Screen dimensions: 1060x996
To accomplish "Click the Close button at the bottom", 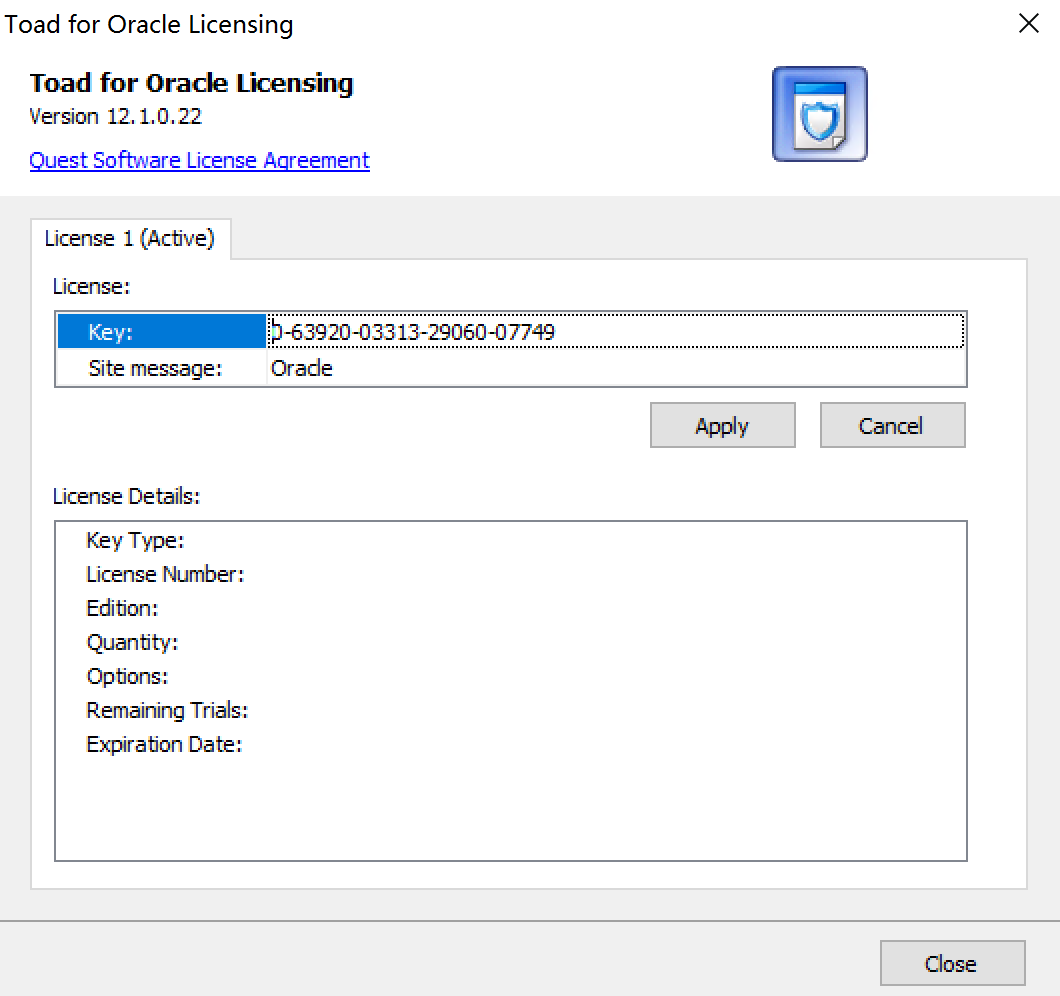I will tap(951, 963).
